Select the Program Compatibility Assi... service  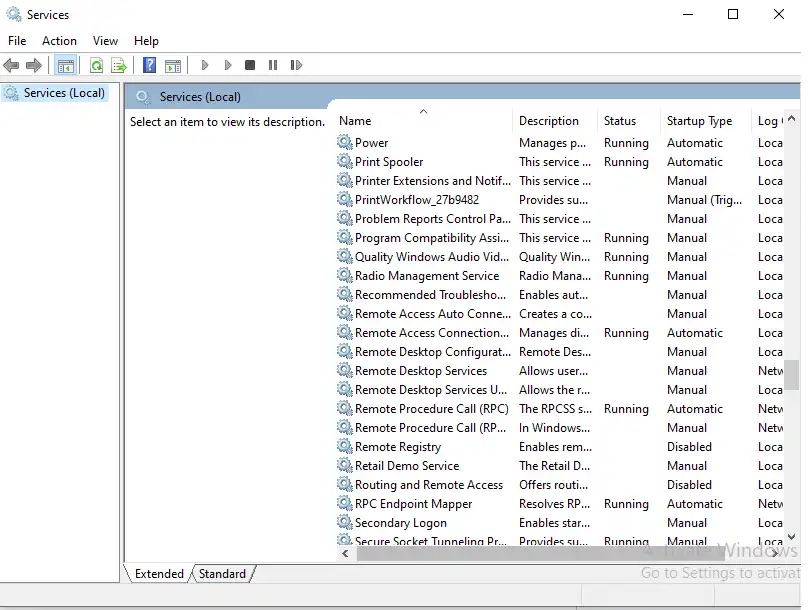coord(432,238)
